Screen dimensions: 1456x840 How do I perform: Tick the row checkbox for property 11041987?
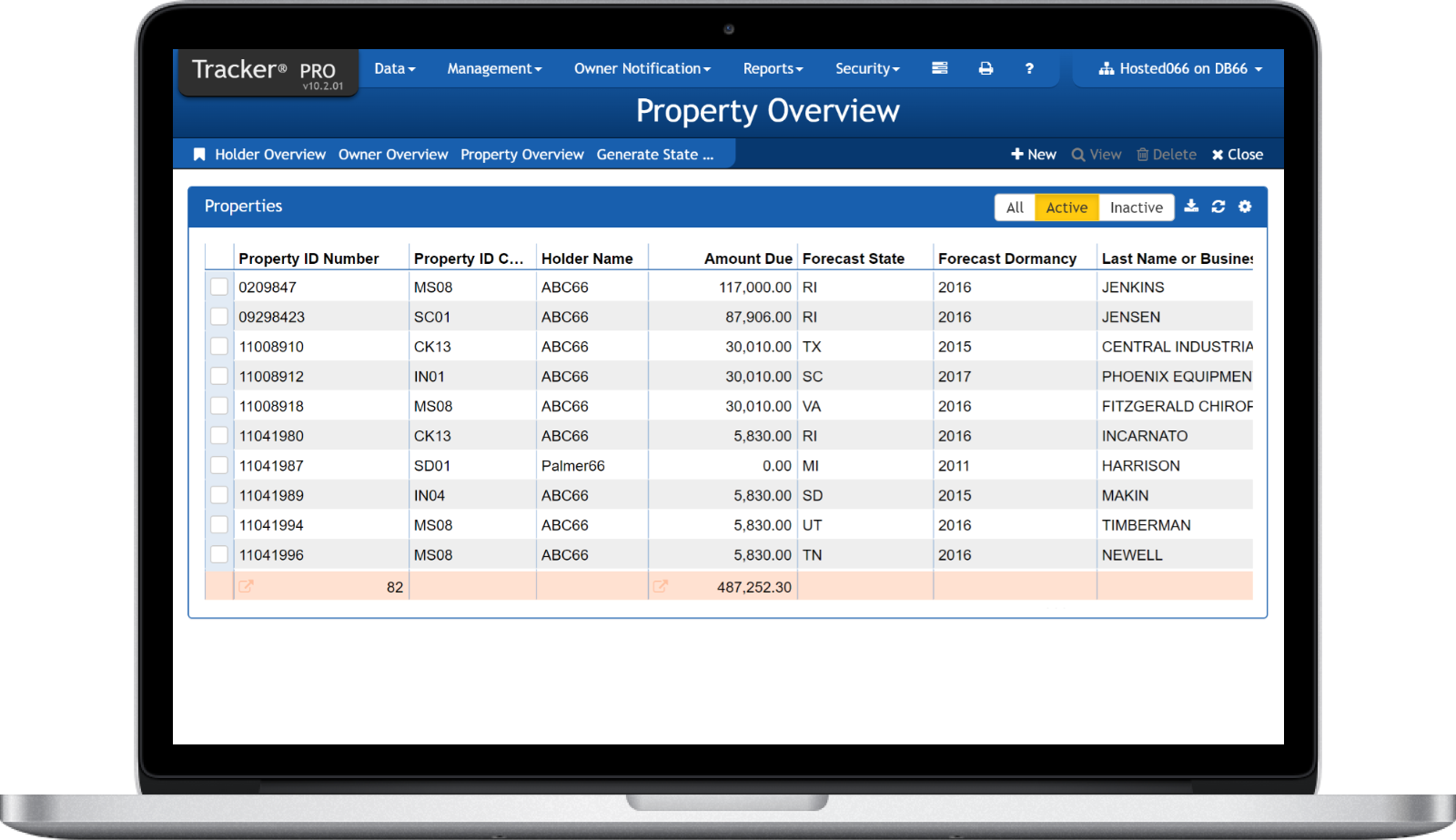(x=218, y=465)
